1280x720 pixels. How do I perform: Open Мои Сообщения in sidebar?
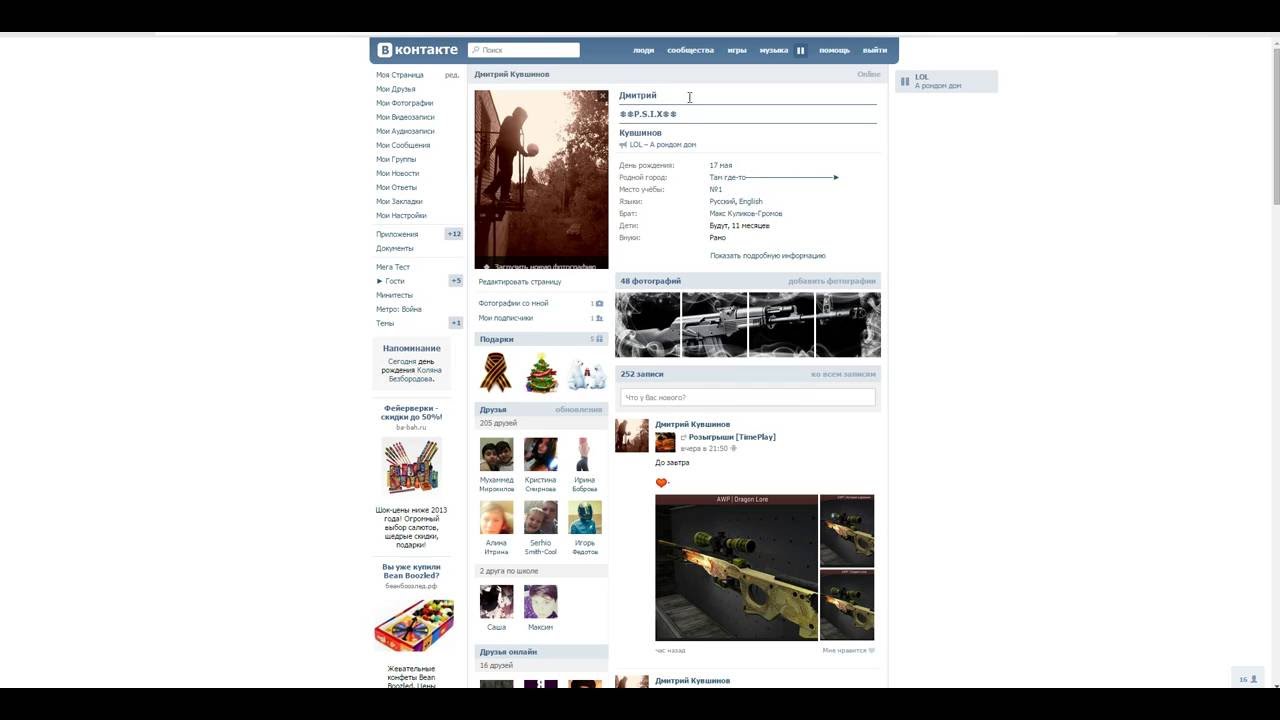(x=403, y=145)
